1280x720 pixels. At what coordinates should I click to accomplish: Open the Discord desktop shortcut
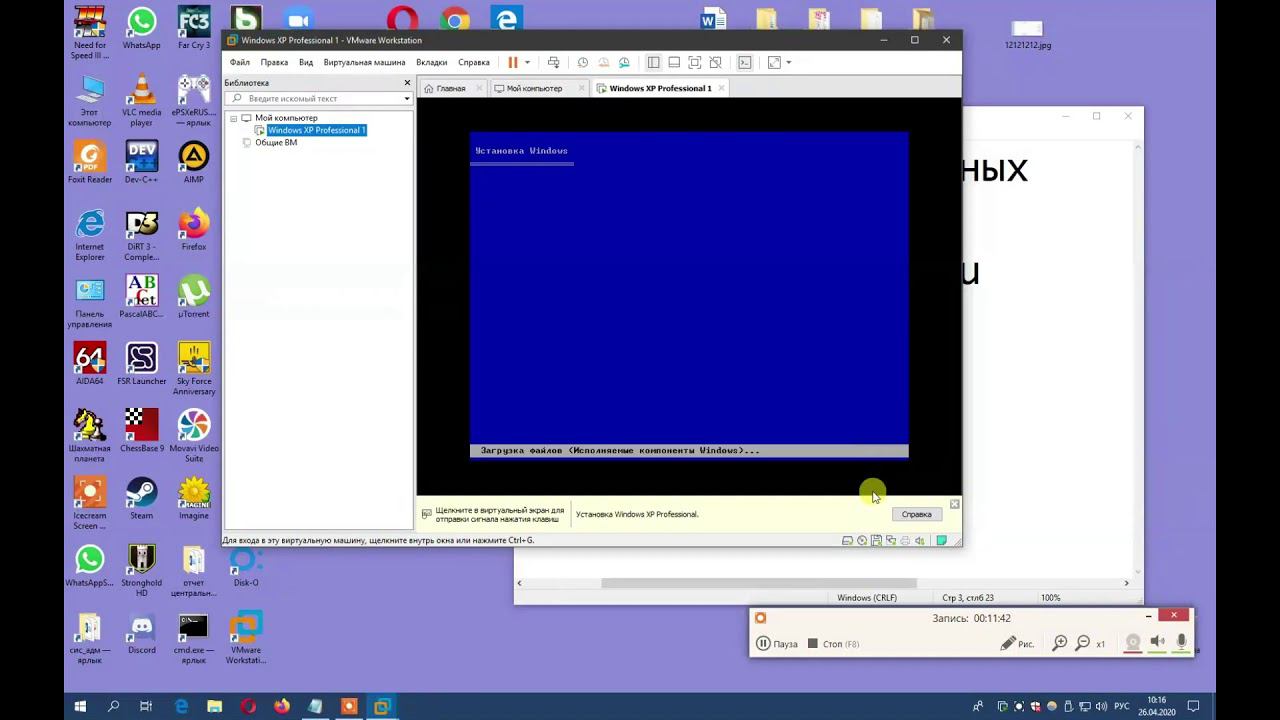pyautogui.click(x=142, y=633)
